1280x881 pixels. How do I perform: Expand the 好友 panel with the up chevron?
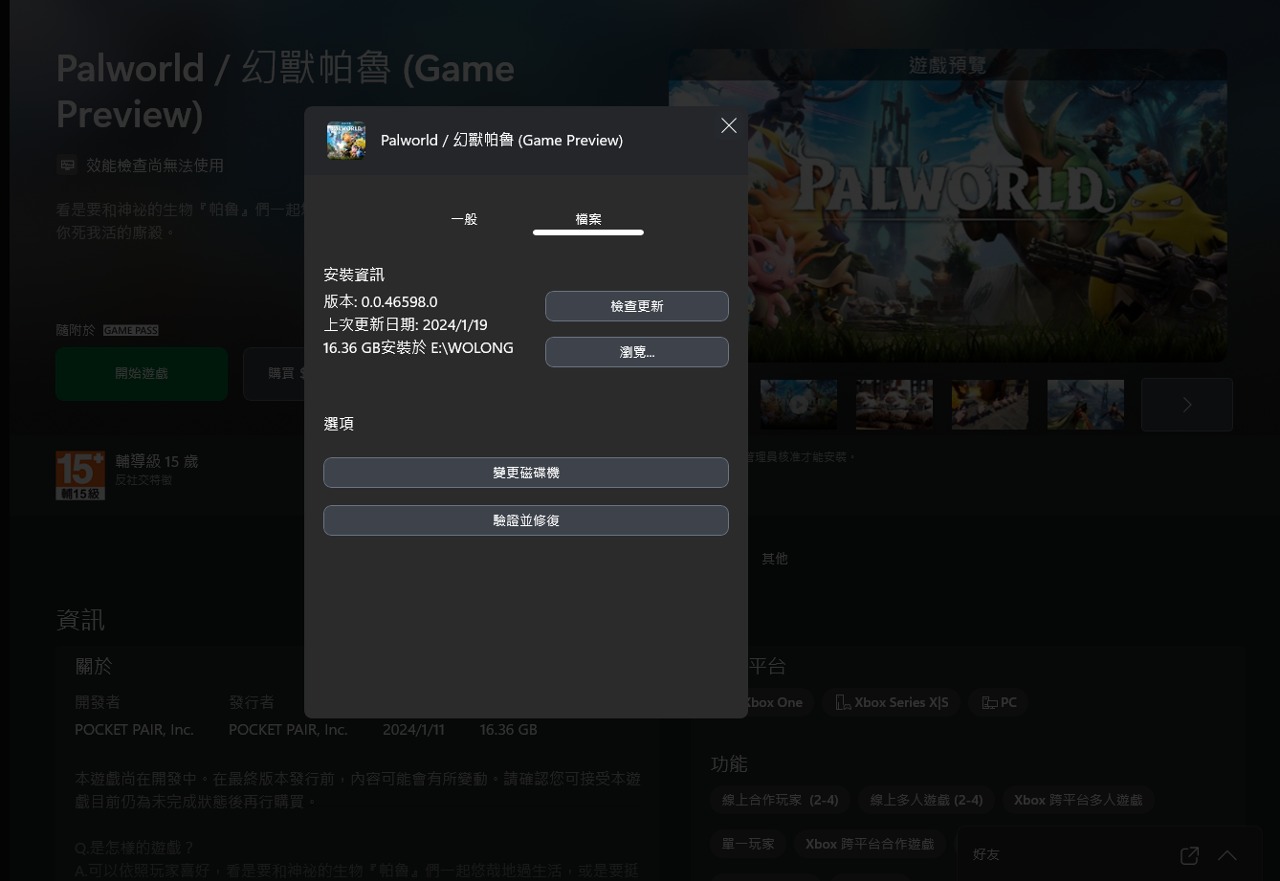coord(1227,855)
